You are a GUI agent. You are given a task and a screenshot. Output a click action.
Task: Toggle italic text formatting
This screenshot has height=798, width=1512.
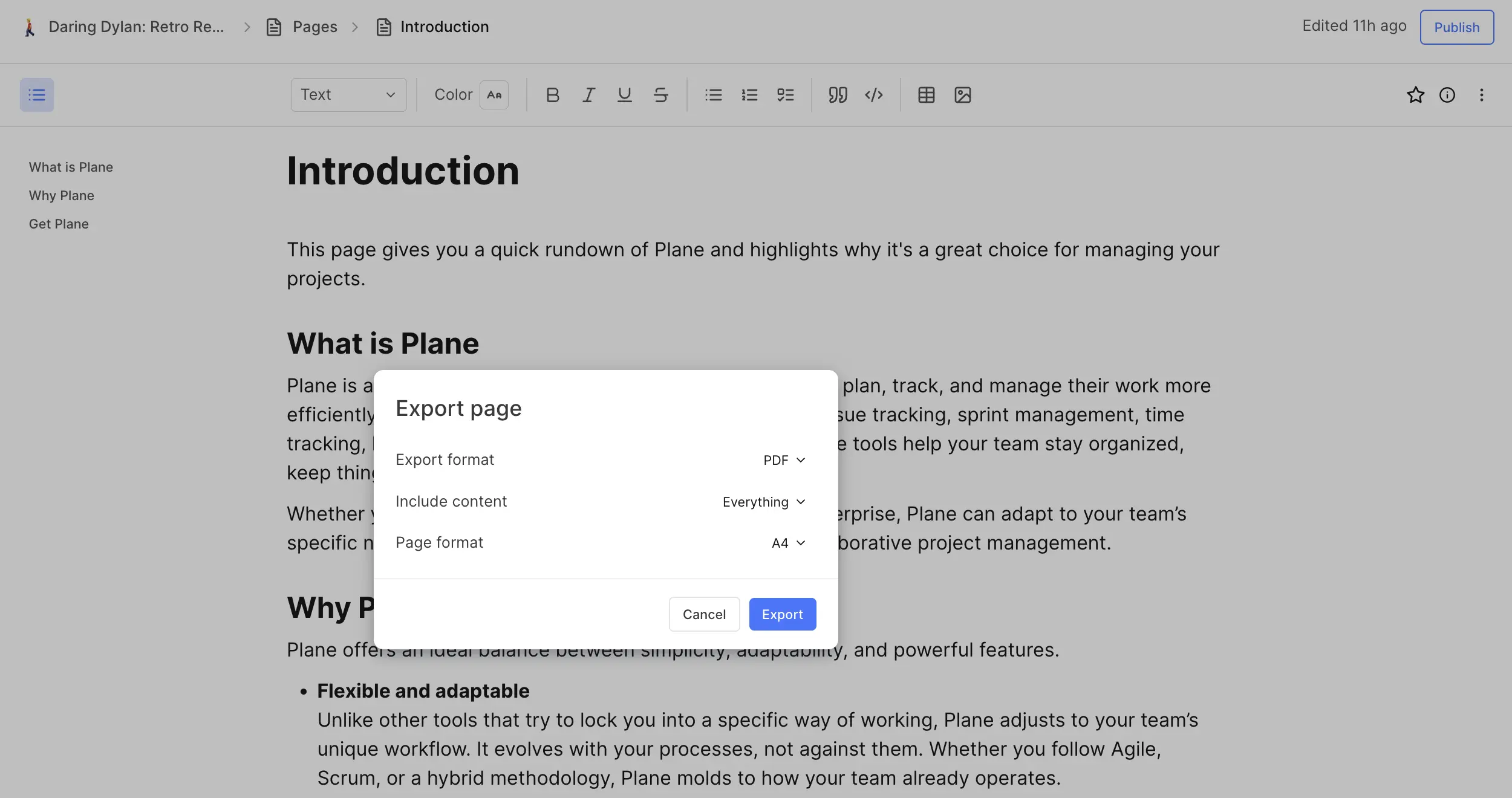coord(587,94)
